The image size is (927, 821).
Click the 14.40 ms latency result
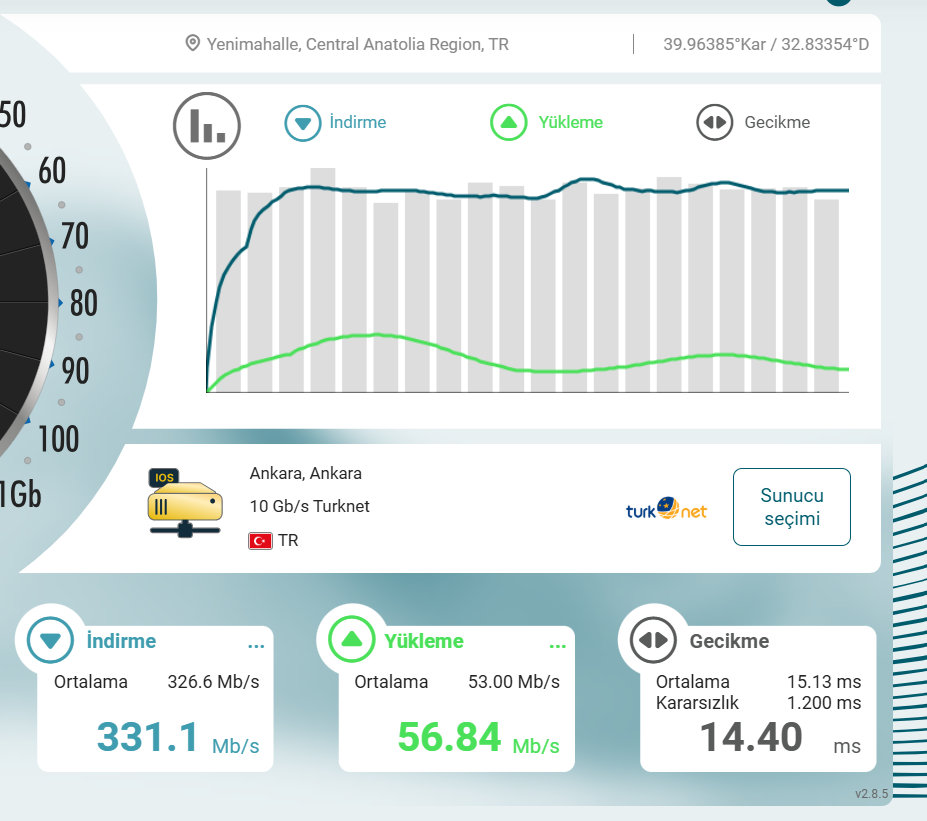point(780,738)
